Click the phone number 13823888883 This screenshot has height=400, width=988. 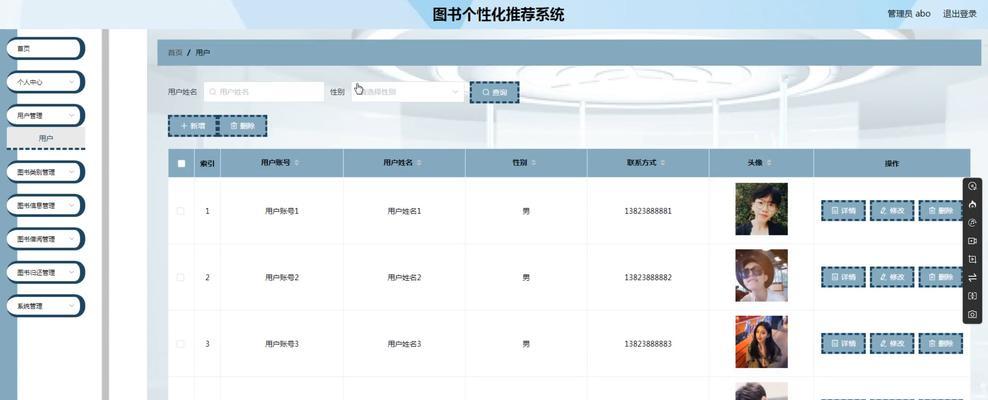[648, 344]
